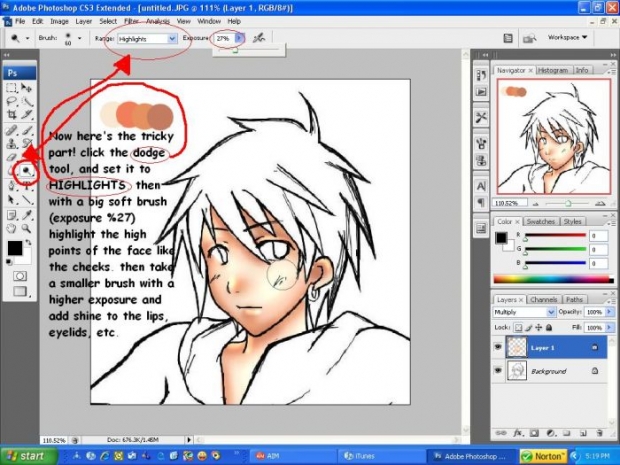Reset default foreground and background colors

tap(8, 262)
